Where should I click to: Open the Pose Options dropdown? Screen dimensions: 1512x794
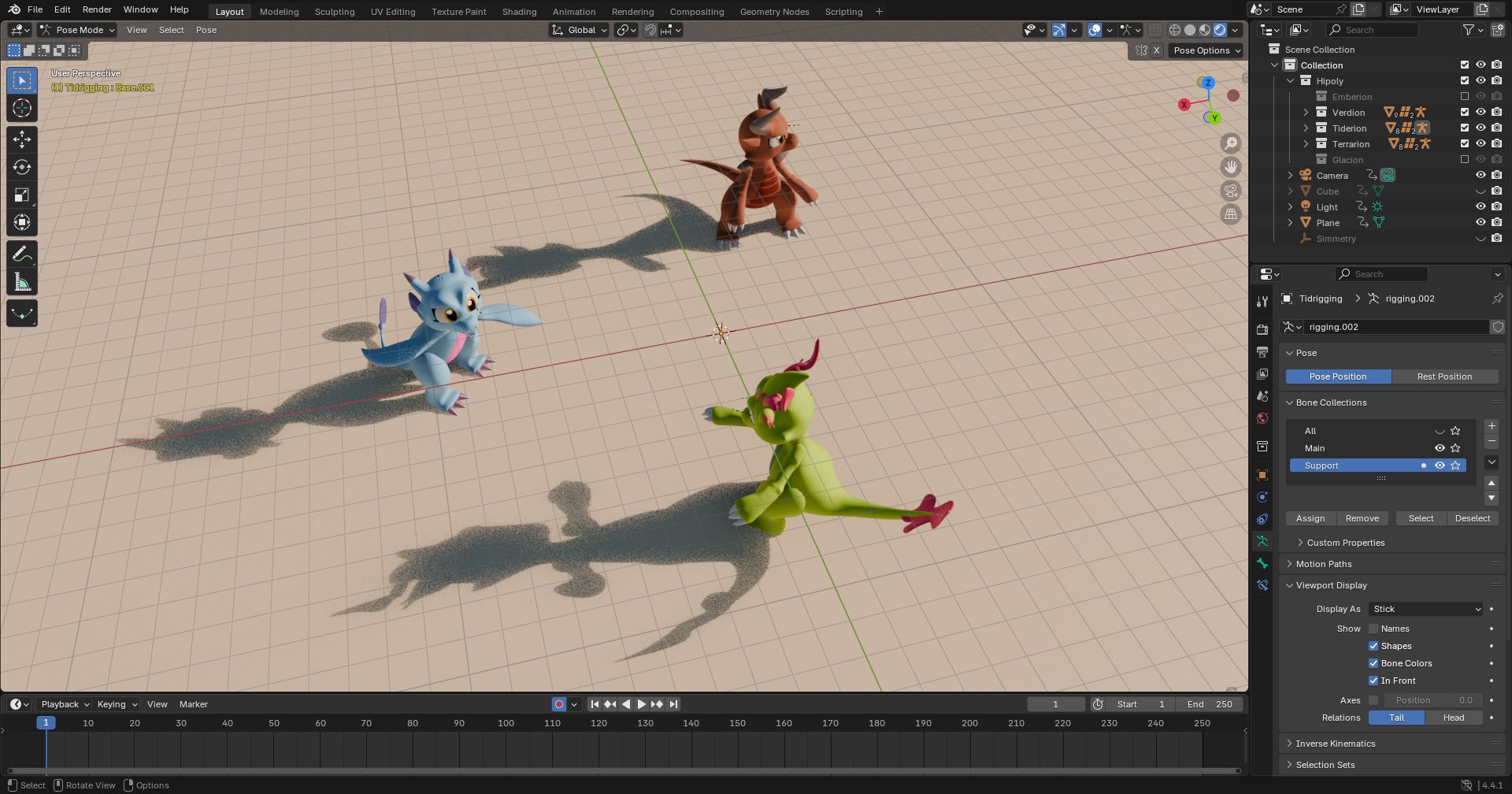click(1206, 50)
